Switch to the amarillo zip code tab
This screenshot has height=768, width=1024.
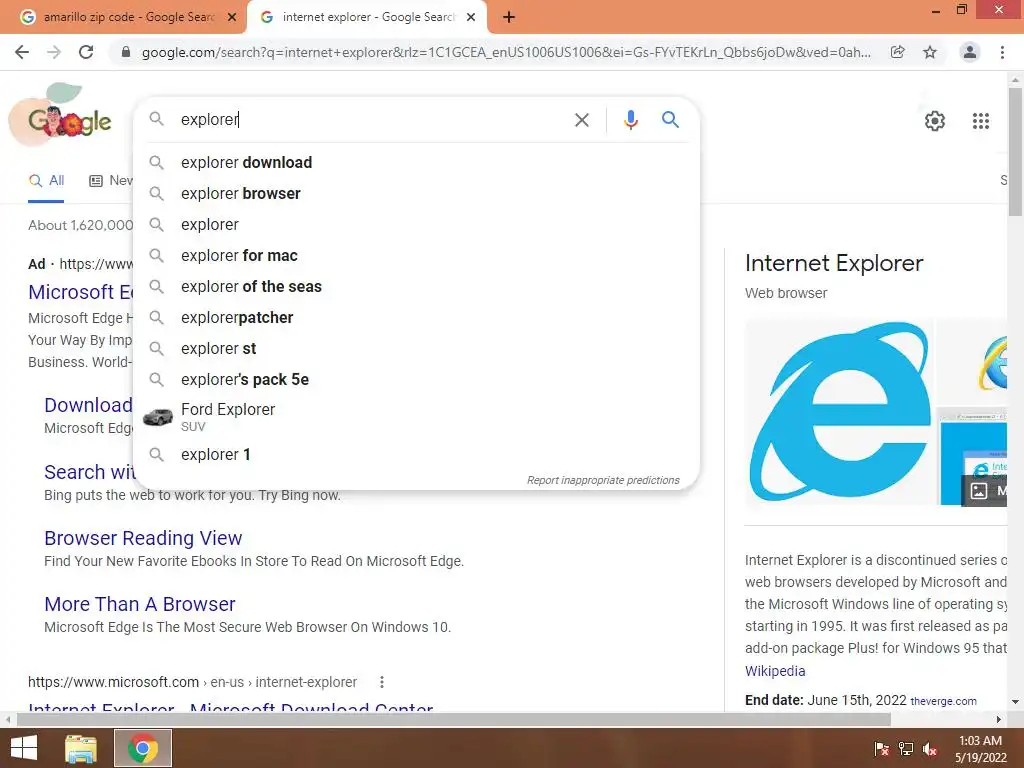pyautogui.click(x=128, y=17)
